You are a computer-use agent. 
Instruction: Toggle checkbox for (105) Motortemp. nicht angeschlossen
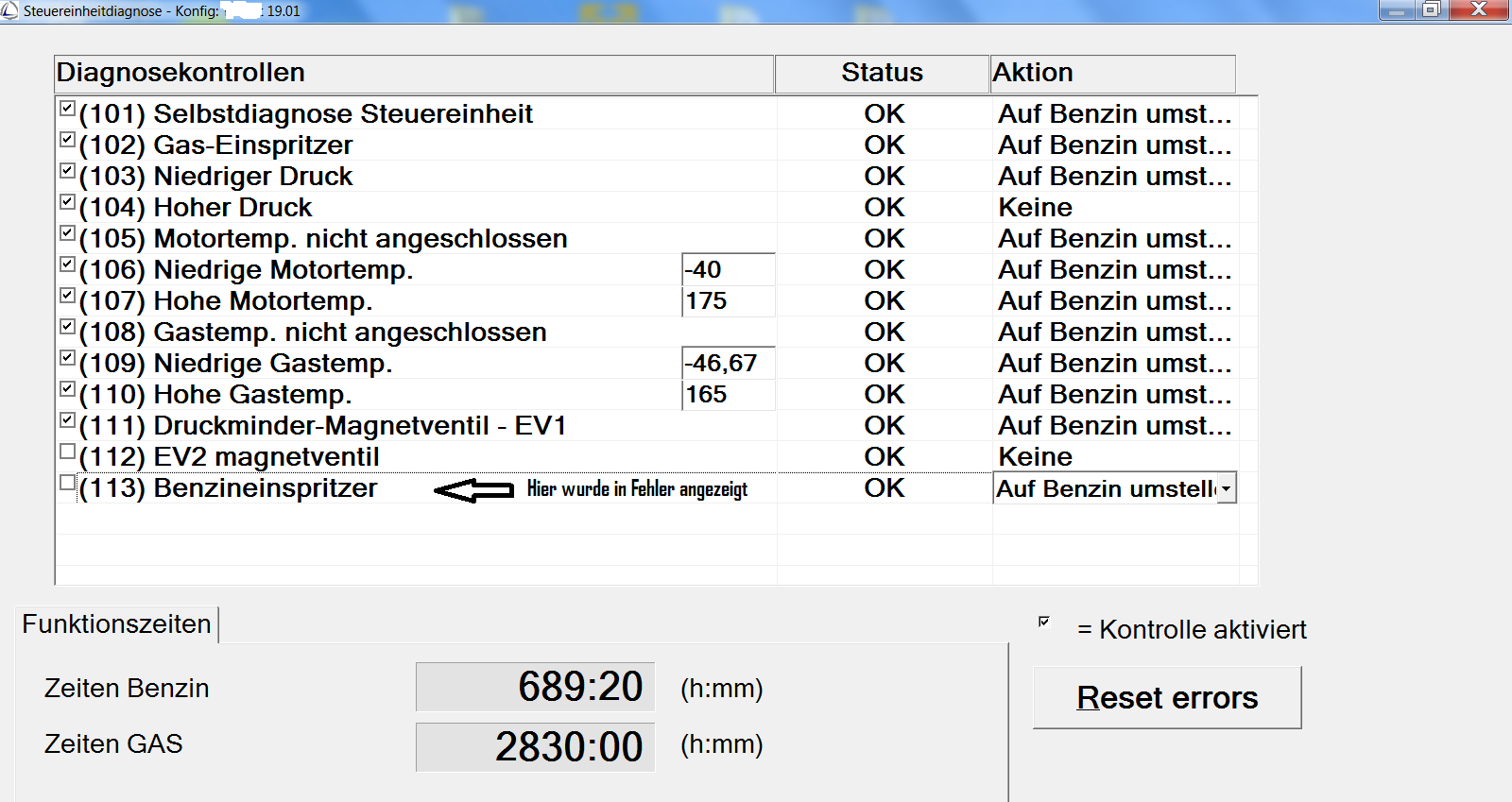67,232
